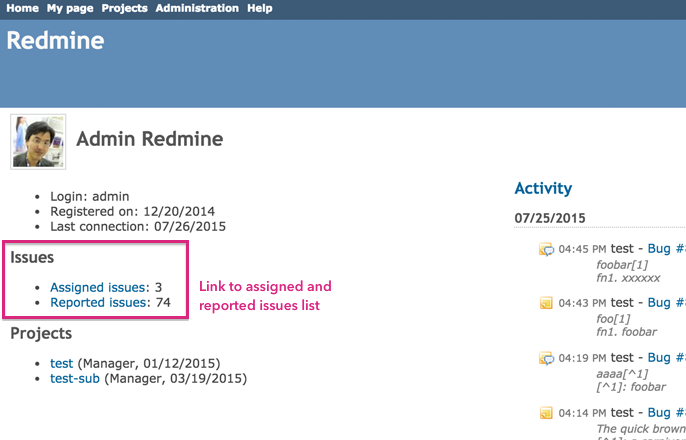Click the reported issues count 74
Viewport: 686px width, 440px height.
[x=163, y=303]
